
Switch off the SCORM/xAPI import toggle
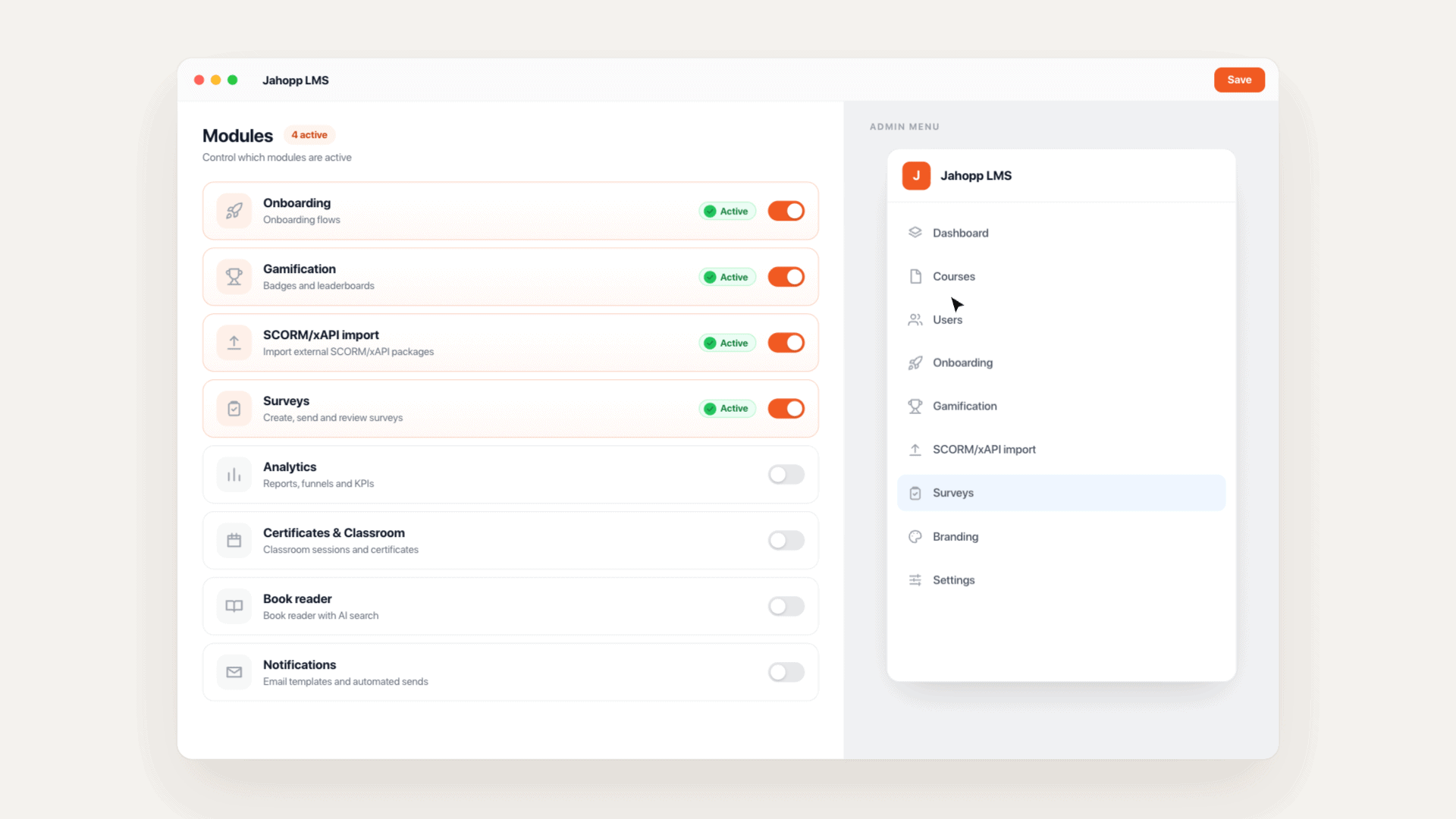[786, 343]
